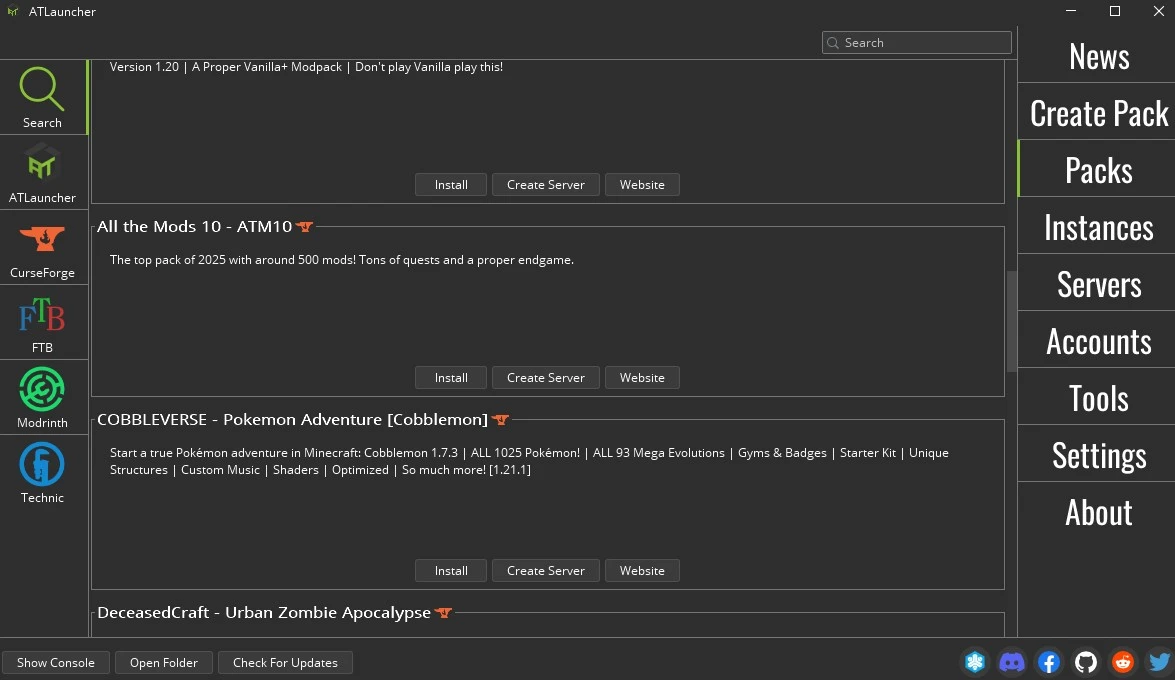Click 'Start a true Pokémon adventure' description
Viewport: 1175px width, 680px height.
529,461
